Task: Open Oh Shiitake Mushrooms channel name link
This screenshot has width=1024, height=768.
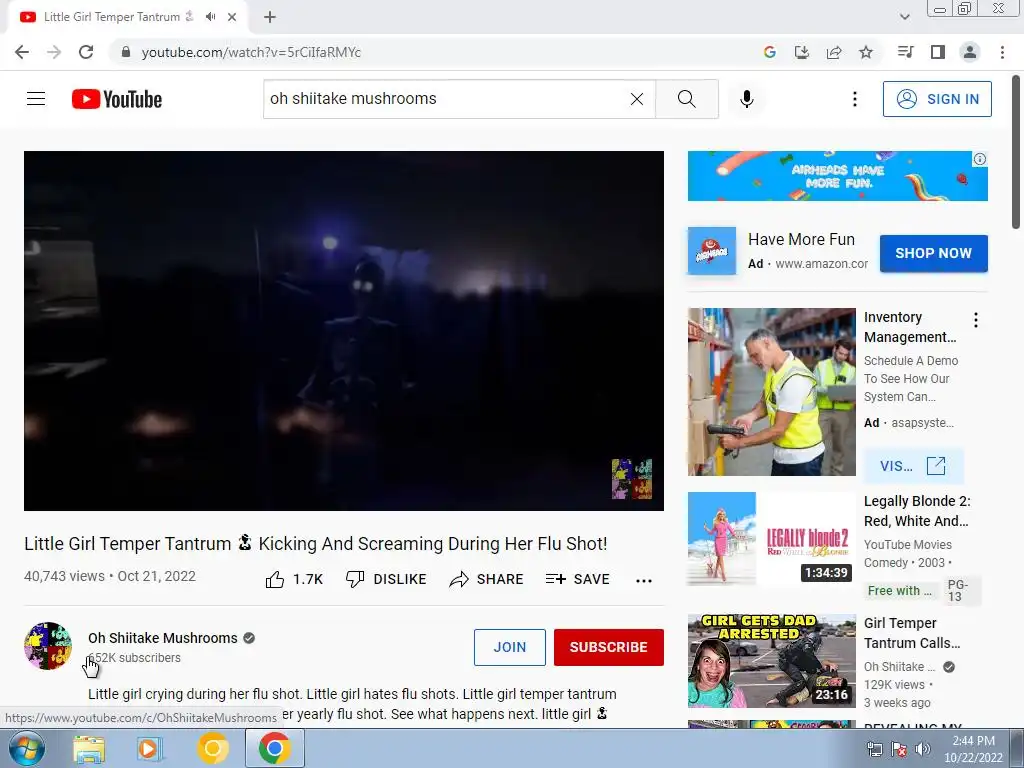Action: (x=163, y=638)
